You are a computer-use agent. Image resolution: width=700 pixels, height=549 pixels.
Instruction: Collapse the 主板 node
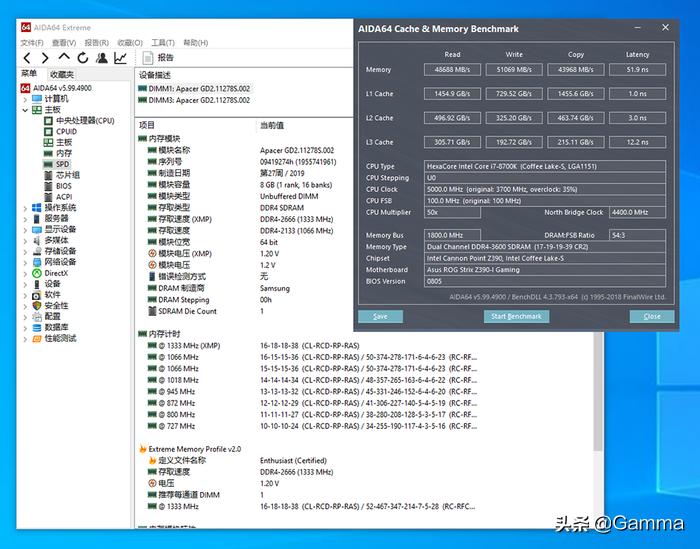click(x=25, y=110)
